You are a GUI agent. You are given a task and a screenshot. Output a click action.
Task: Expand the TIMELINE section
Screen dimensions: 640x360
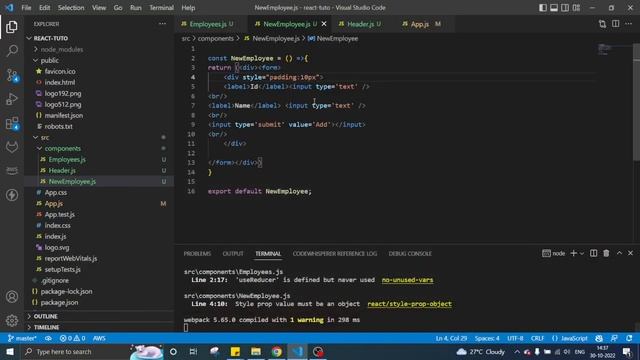click(100, 327)
